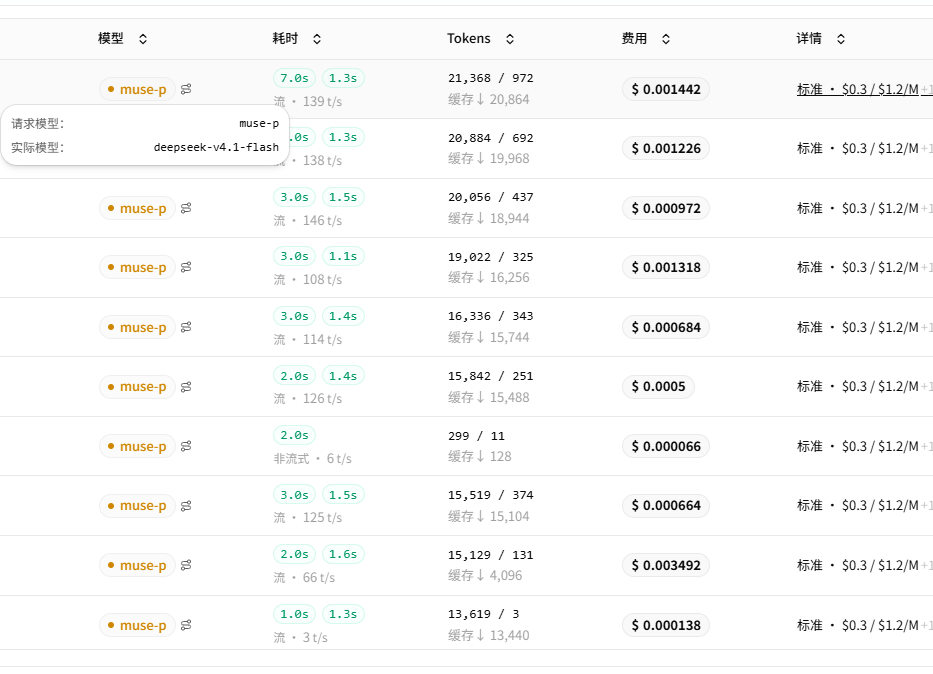Click the $ 0.003492 cost badge
The image size is (933, 674).
click(666, 565)
